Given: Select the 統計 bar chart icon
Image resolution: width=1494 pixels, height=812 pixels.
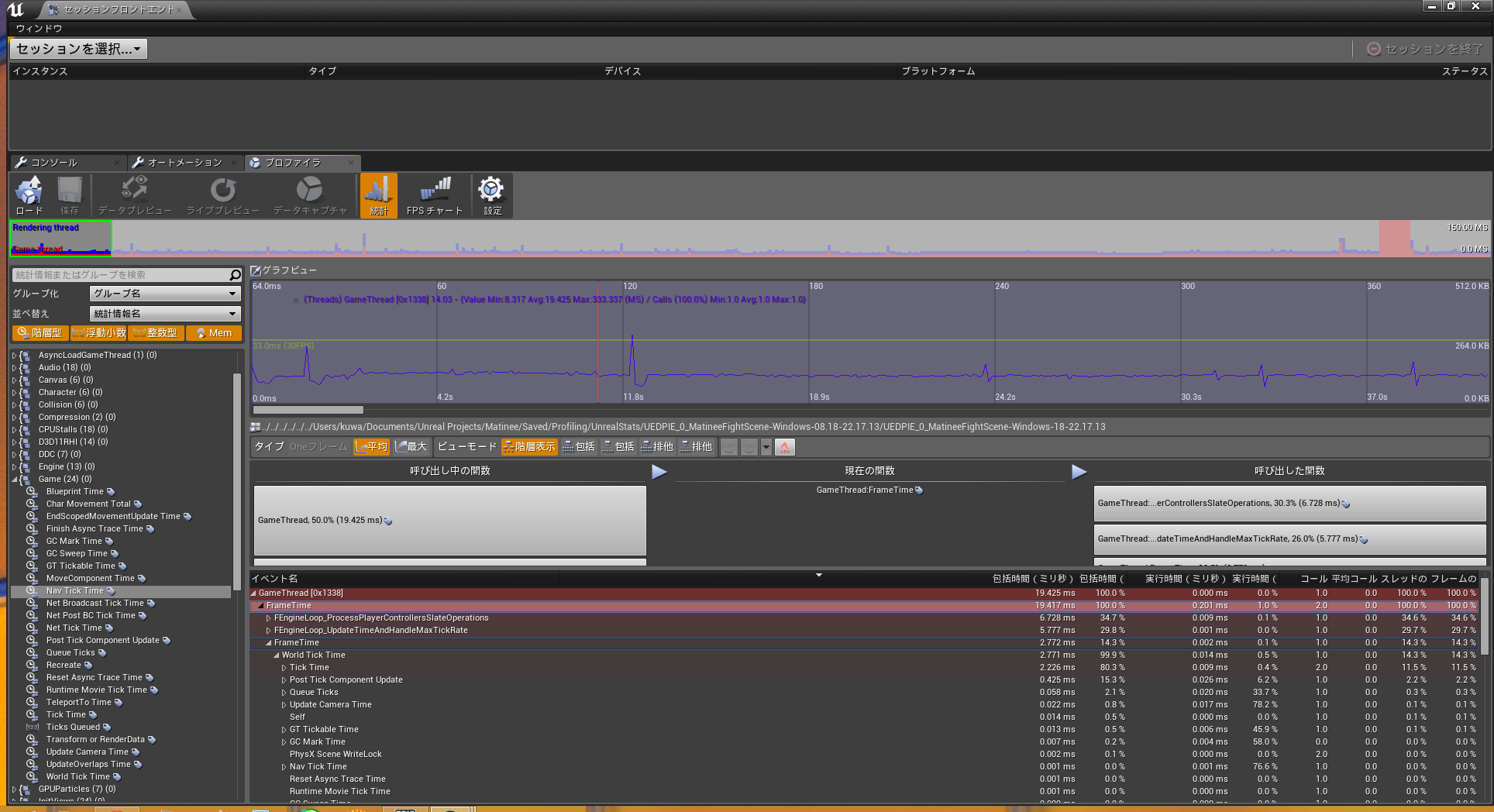Looking at the screenshot, I should tap(378, 195).
